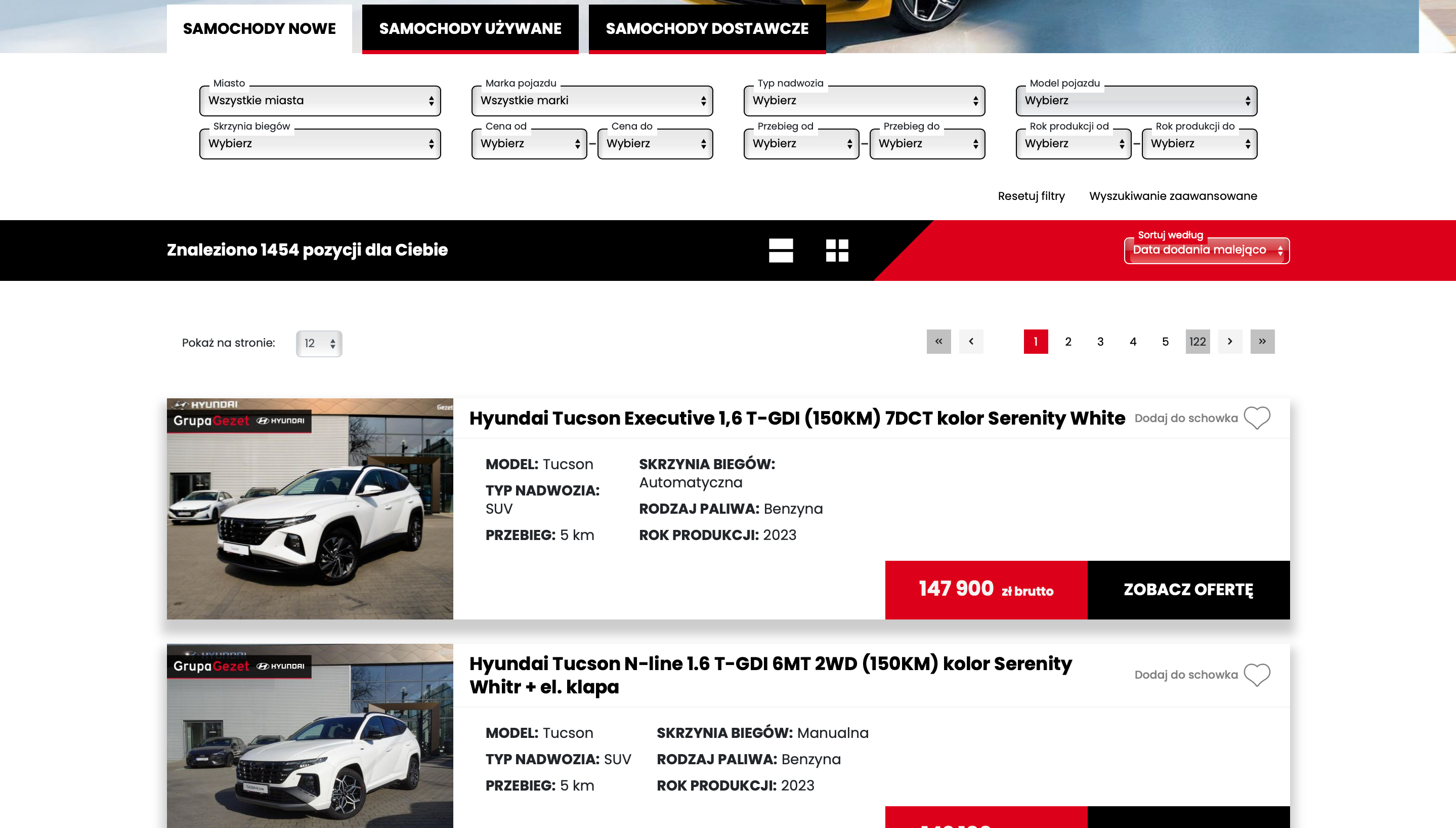Image resolution: width=1456 pixels, height=828 pixels.
Task: Open Tucson N-line photo thumbnail
Action: click(310, 736)
